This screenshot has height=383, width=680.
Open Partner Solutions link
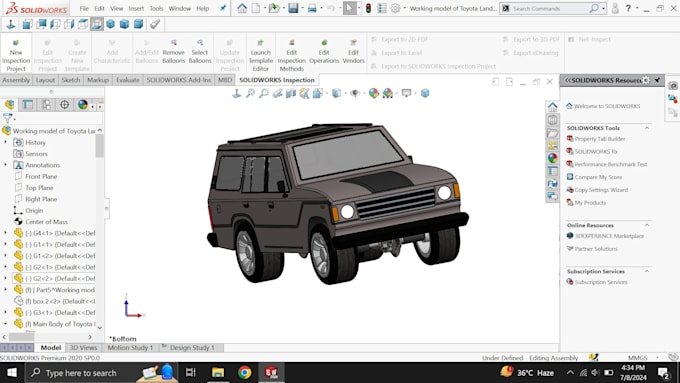coord(596,249)
